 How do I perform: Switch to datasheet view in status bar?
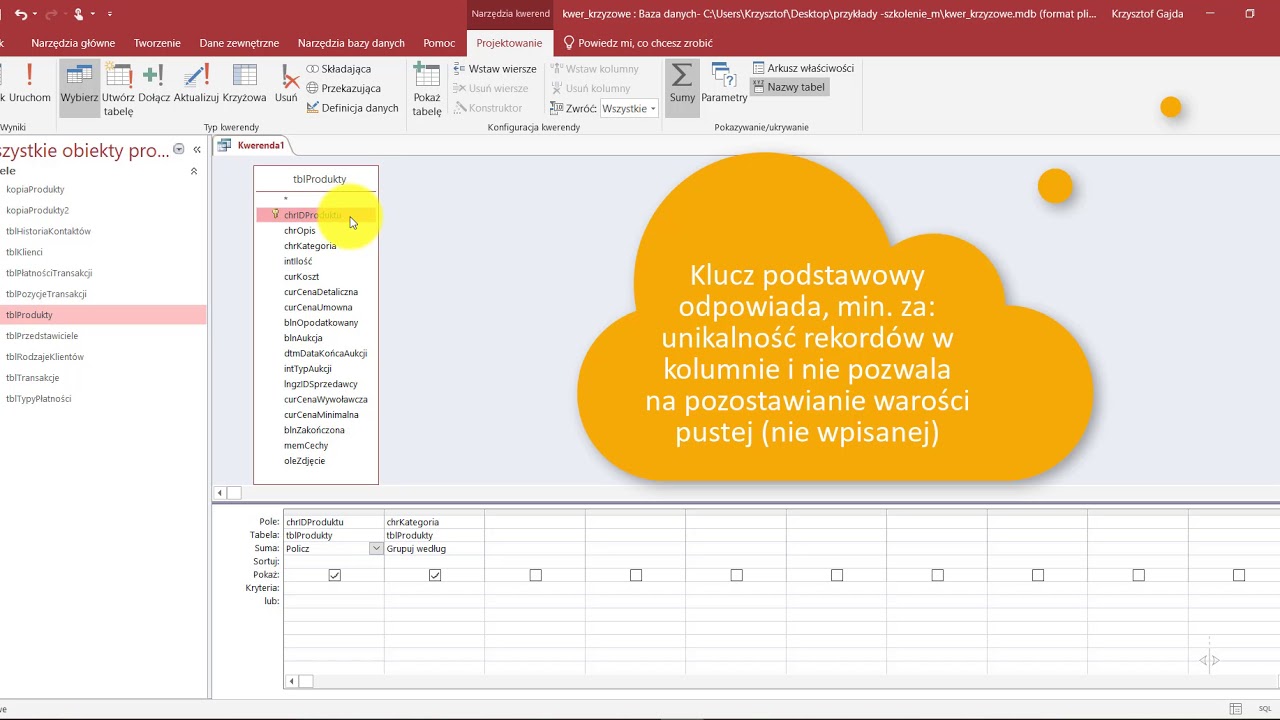point(1237,709)
